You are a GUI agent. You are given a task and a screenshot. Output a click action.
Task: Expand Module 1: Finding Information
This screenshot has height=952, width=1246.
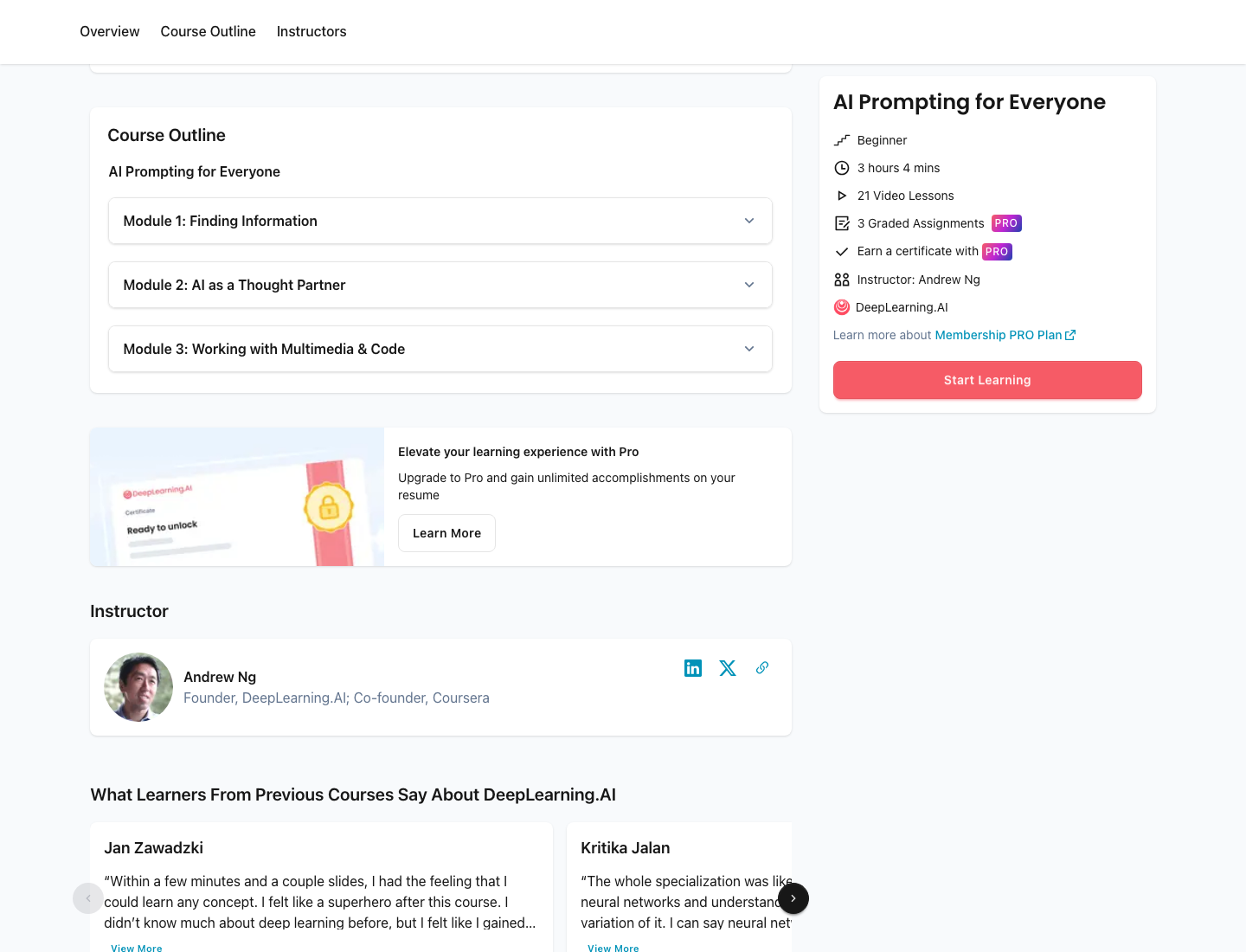(440, 221)
